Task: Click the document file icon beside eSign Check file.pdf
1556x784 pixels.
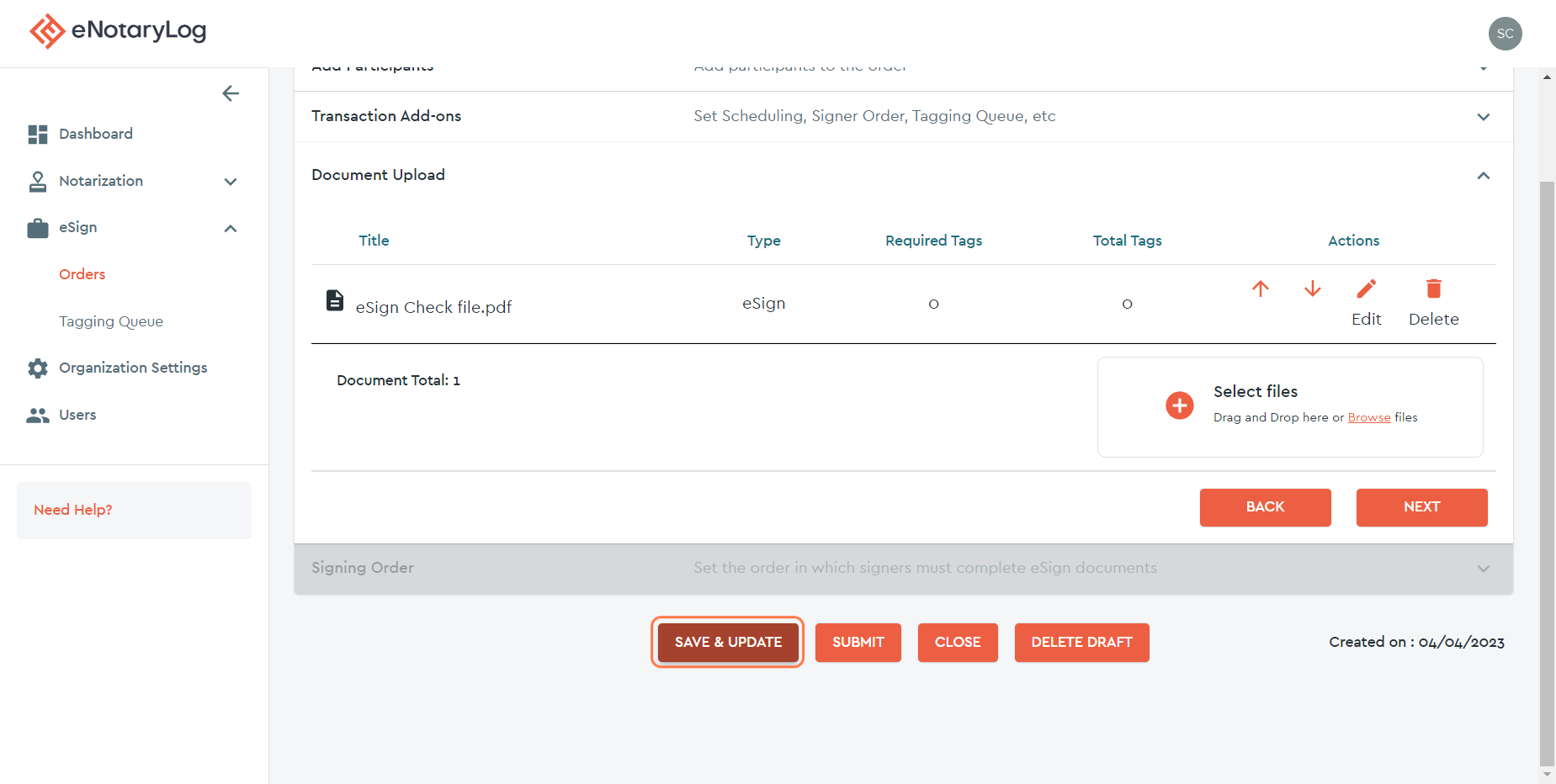Action: (335, 300)
